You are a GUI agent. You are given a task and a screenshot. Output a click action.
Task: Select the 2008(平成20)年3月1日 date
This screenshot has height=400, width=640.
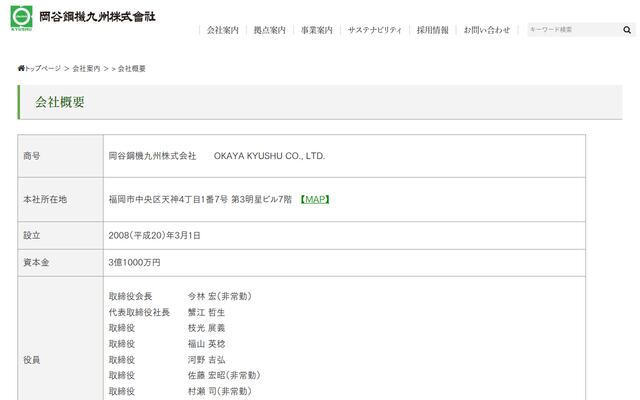(x=154, y=236)
